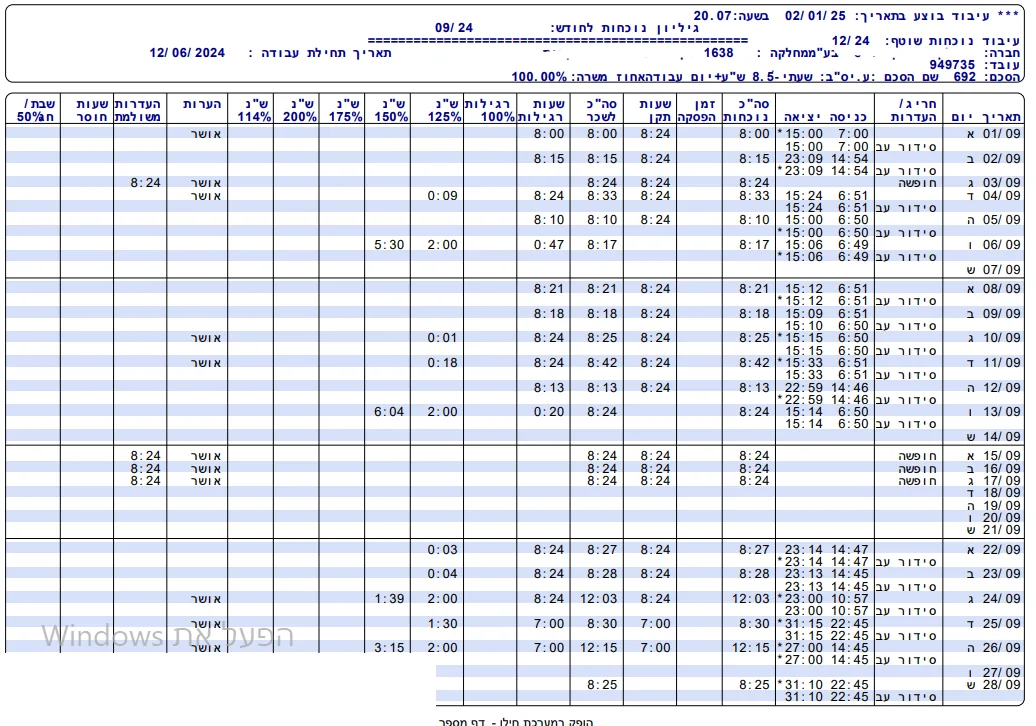Select the 3:15 overtime 150% value on 26/09
This screenshot has height=726, width=1036.
[x=389, y=648]
